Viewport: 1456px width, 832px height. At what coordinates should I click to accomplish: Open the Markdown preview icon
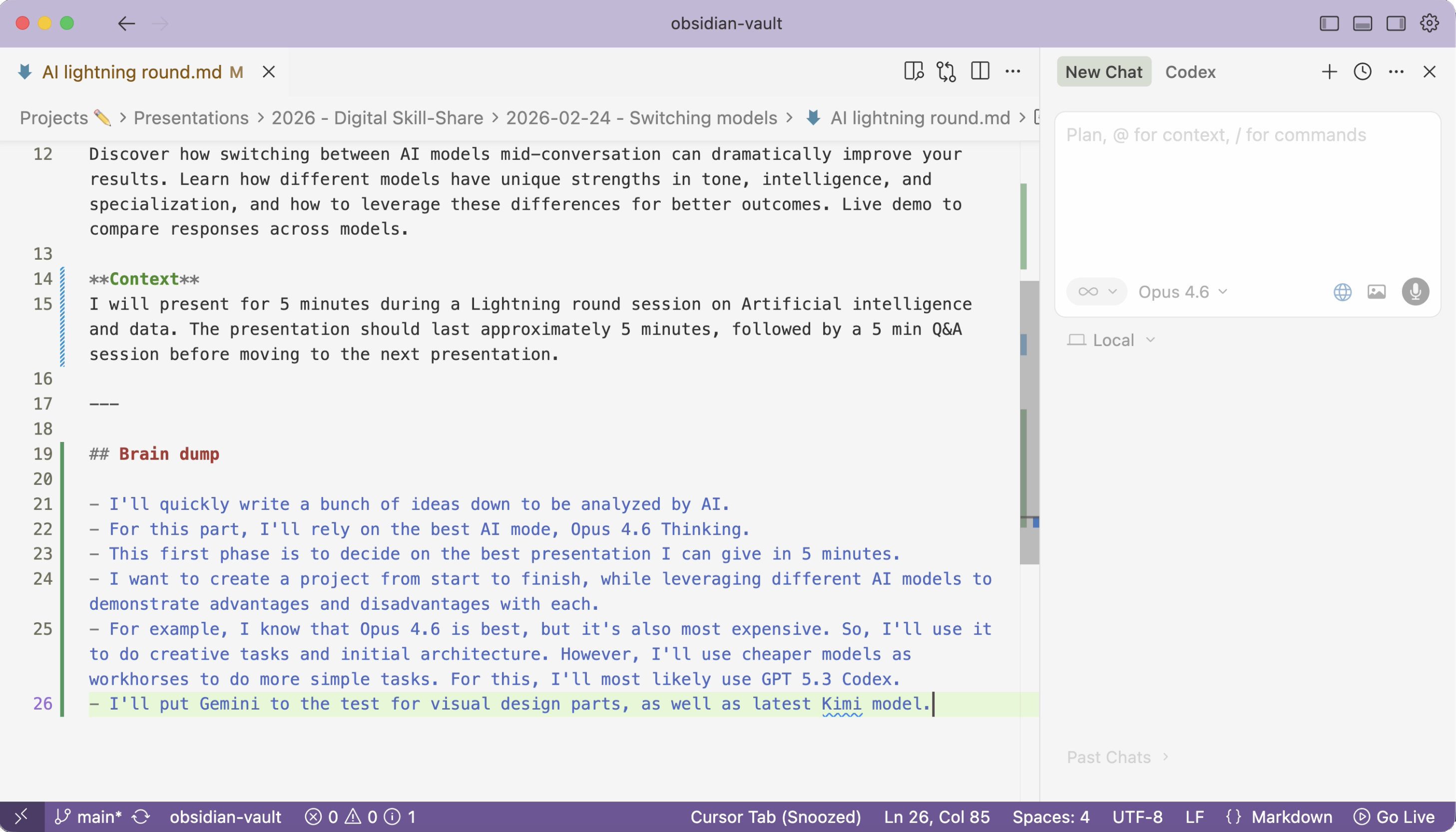[913, 71]
